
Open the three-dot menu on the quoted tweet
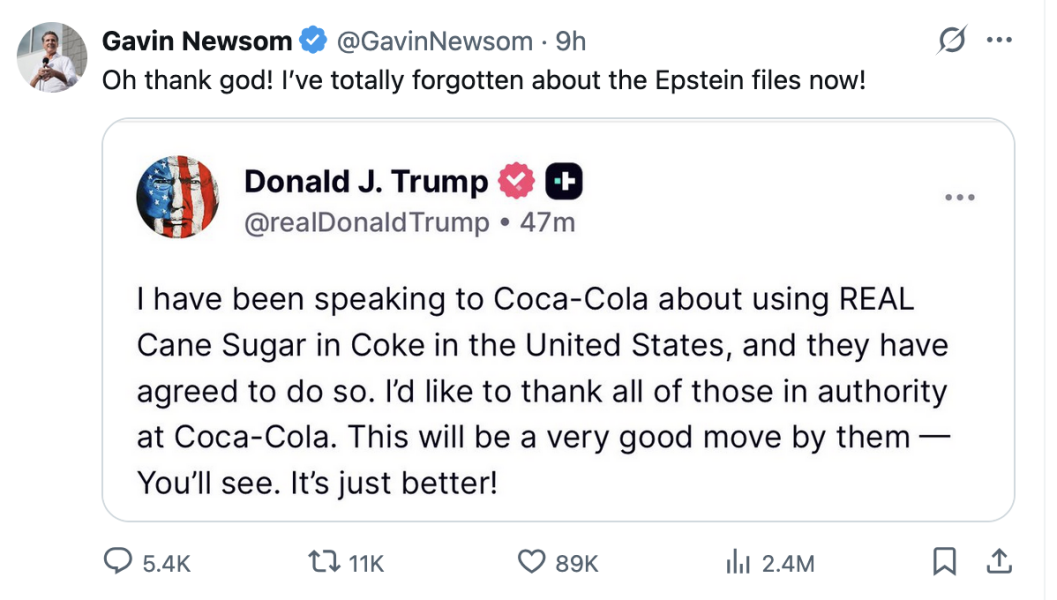click(x=960, y=197)
